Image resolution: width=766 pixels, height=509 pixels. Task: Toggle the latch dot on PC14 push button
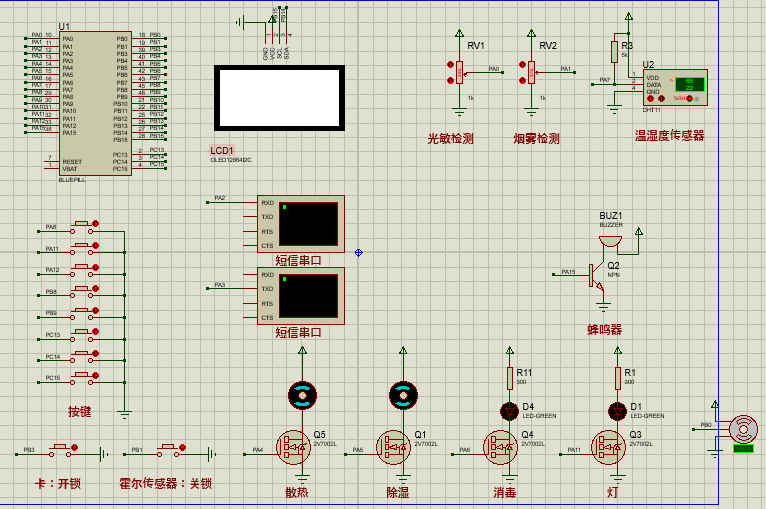pyautogui.click(x=95, y=354)
